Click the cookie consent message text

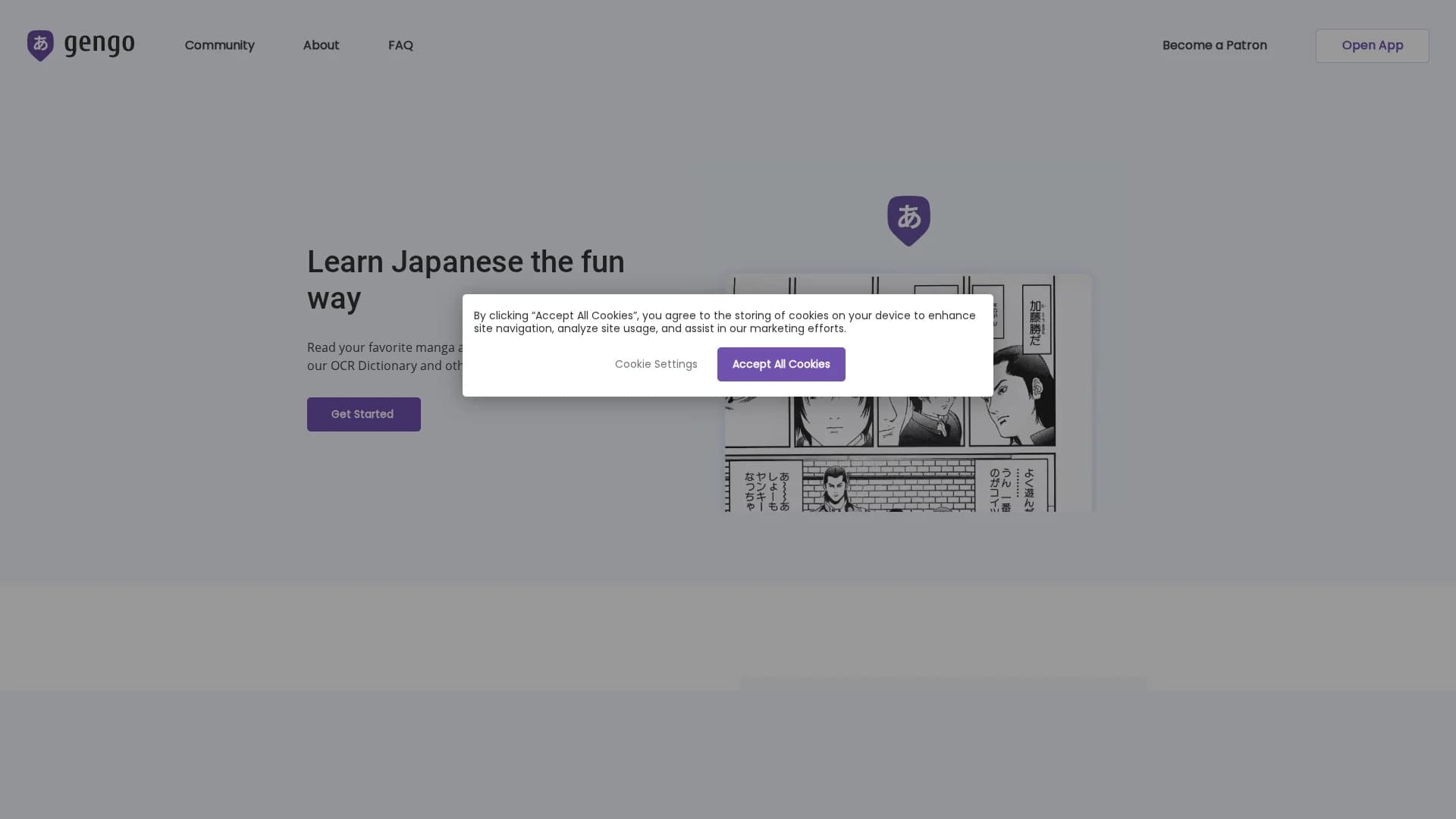click(725, 322)
